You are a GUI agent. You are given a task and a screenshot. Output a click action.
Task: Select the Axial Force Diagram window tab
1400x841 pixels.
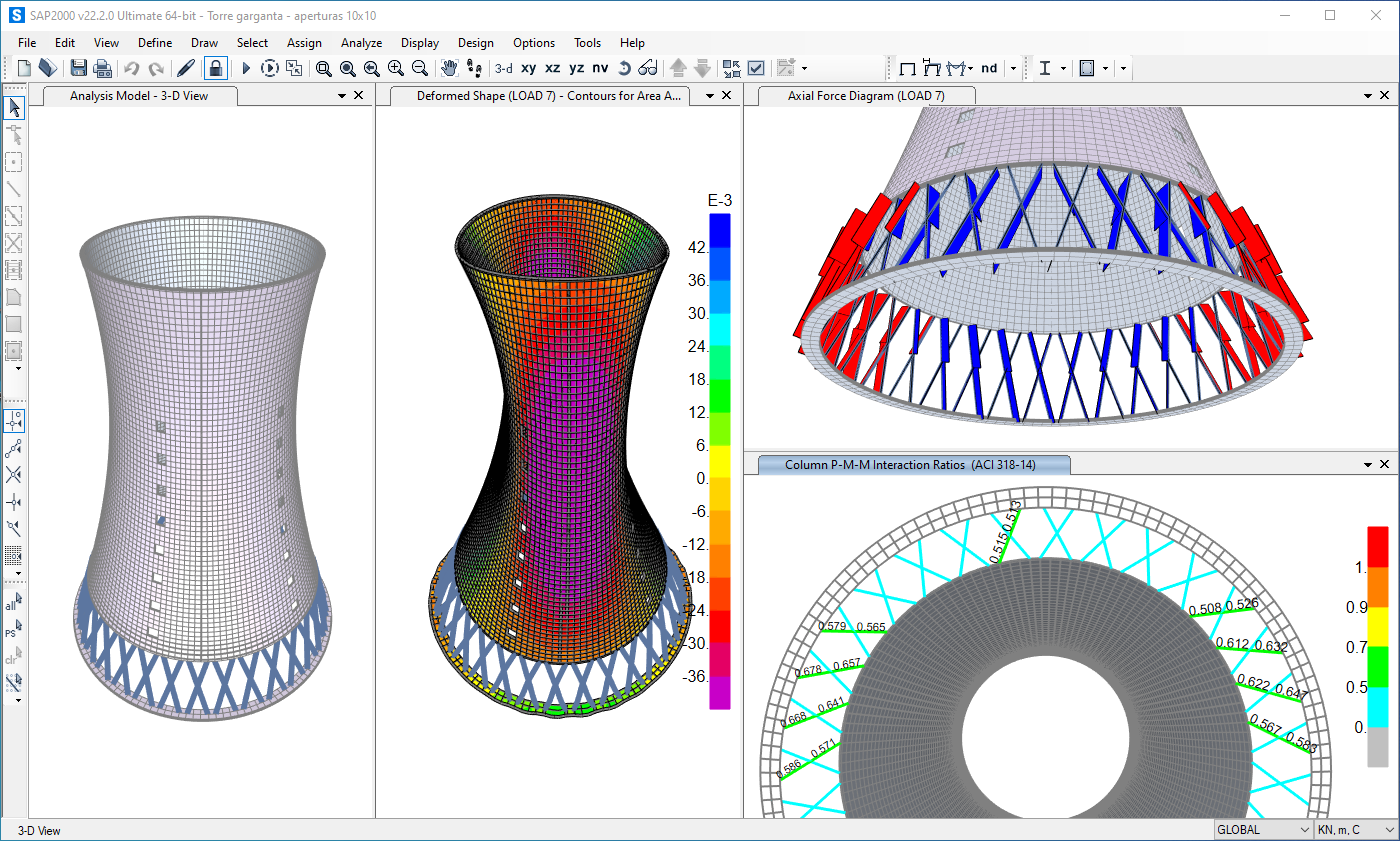(x=866, y=95)
